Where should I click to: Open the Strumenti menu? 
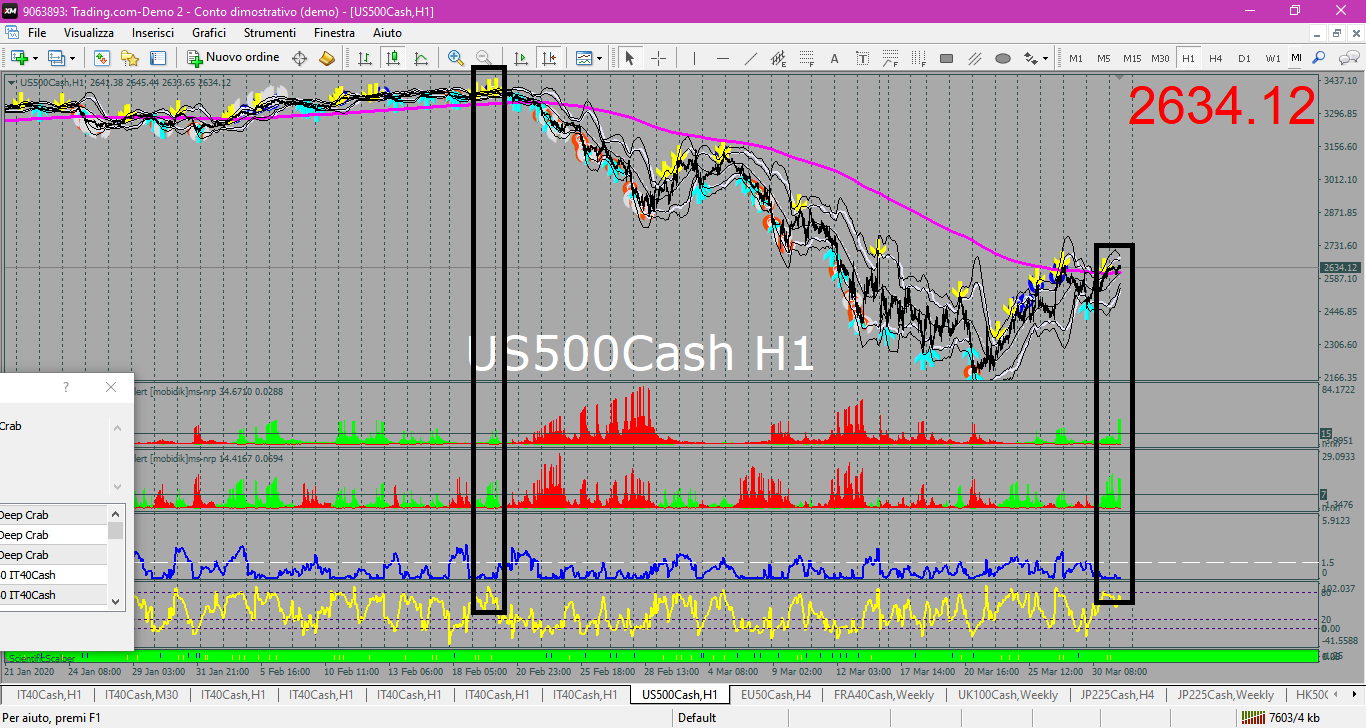tap(269, 33)
